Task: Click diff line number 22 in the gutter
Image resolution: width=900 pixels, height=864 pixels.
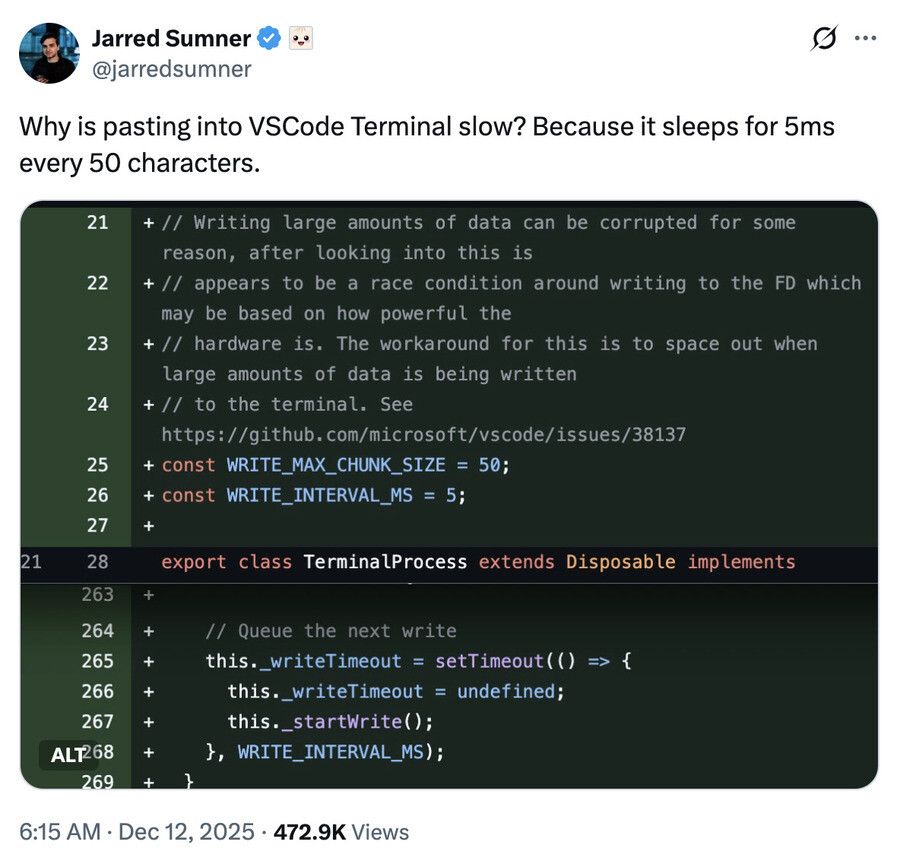Action: point(97,283)
